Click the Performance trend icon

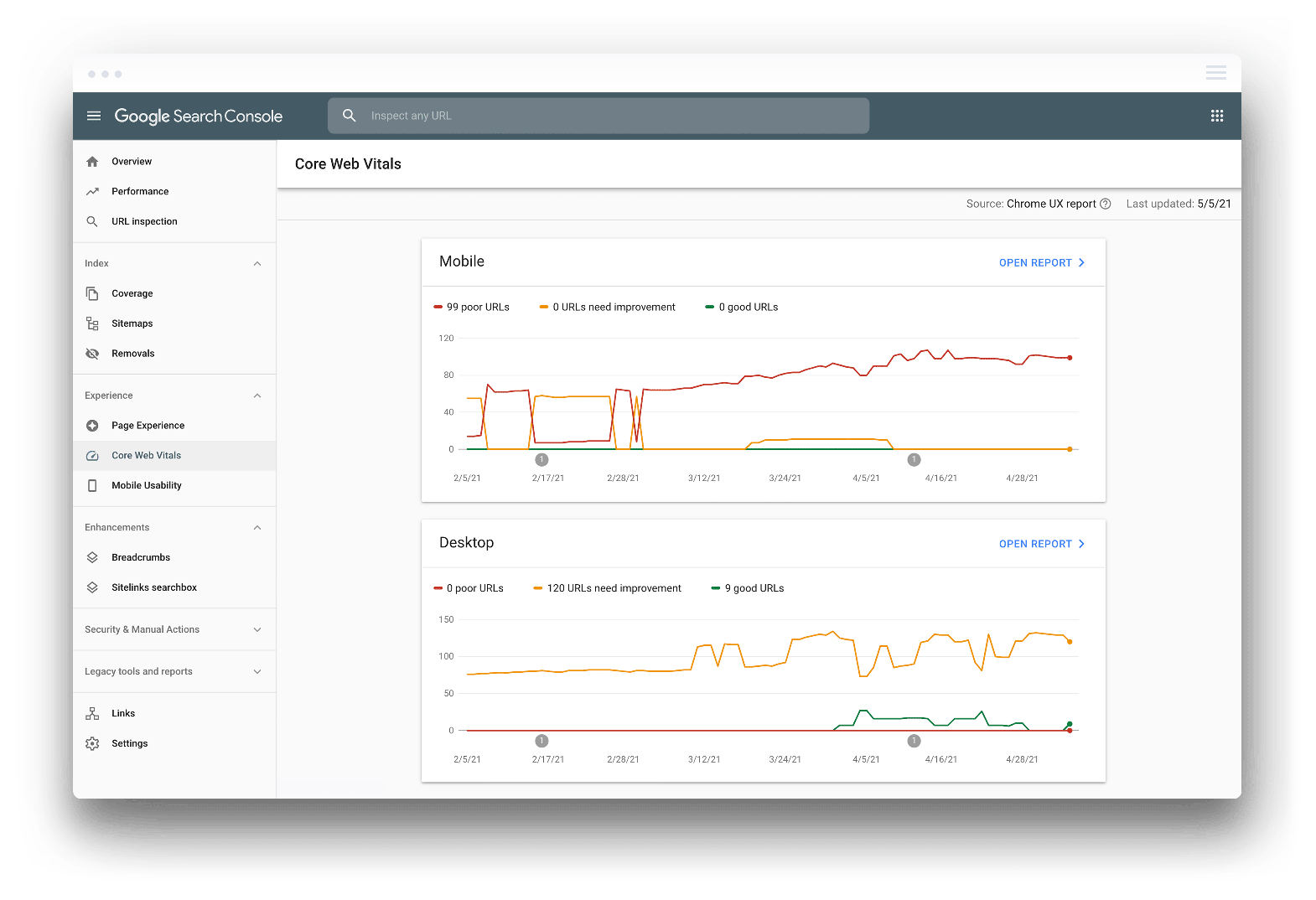[92, 192]
